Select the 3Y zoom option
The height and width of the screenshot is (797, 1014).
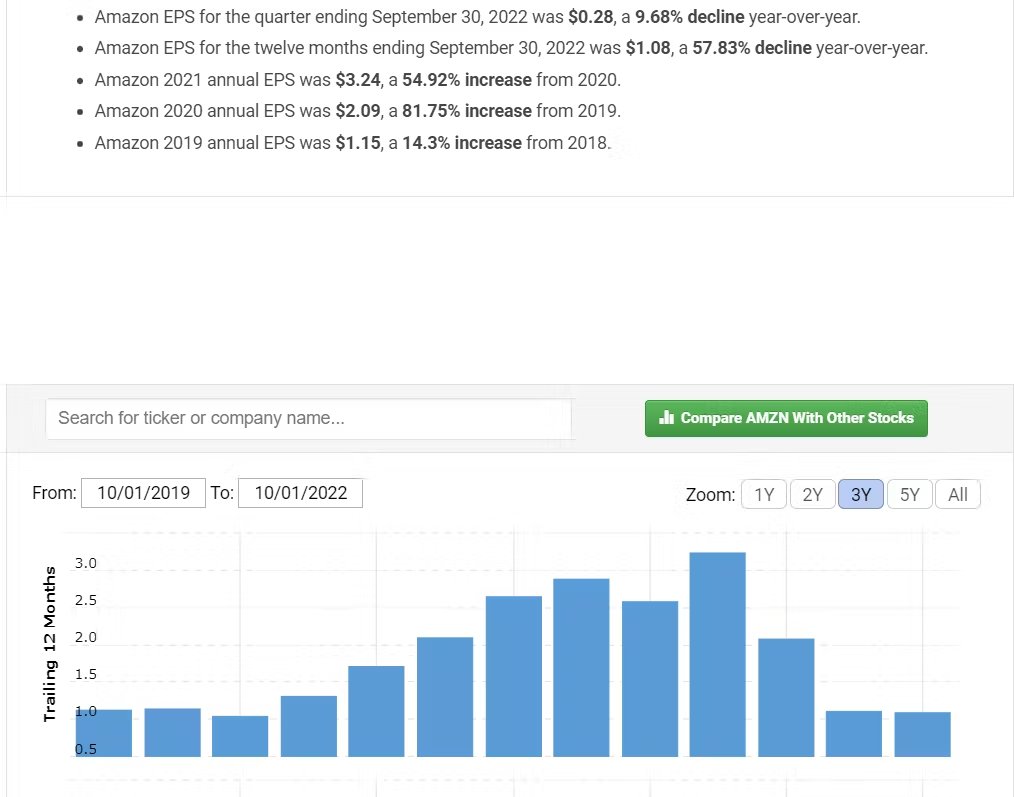pos(861,494)
